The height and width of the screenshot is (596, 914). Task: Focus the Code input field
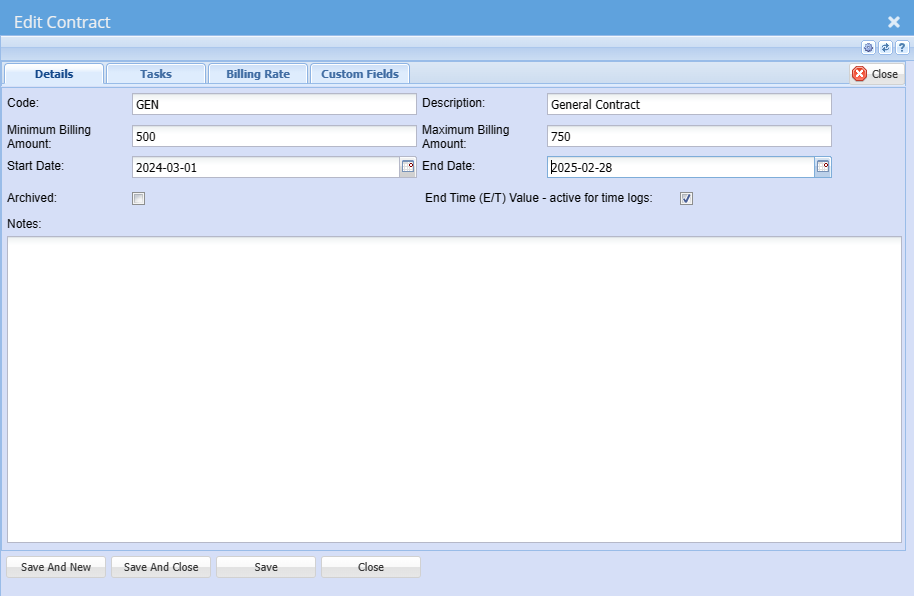coord(274,105)
